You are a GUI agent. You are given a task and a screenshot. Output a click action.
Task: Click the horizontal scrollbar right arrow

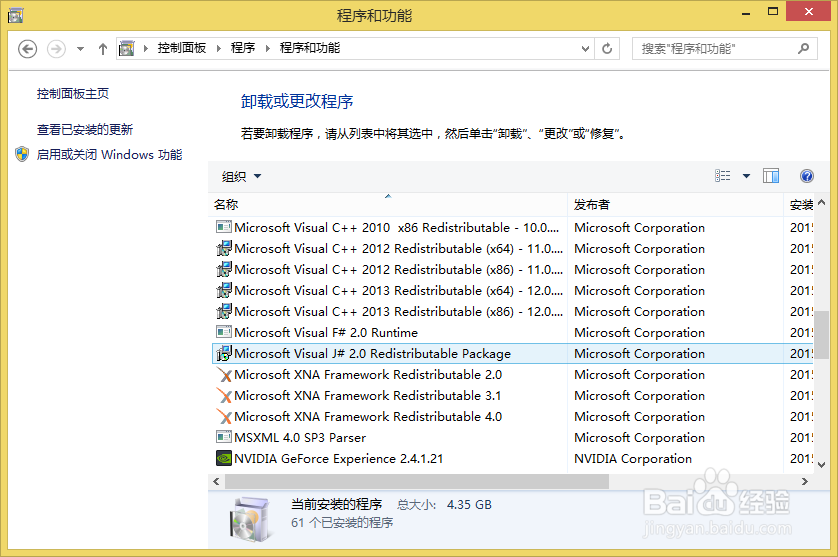805,482
